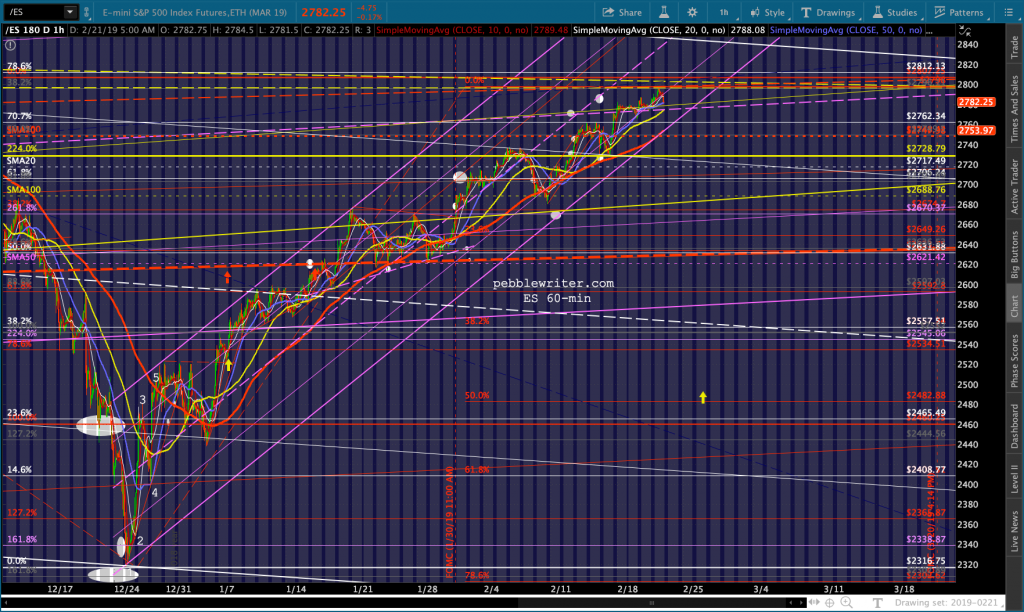
Task: Open the list options menu icon
Action: coord(1009,12)
